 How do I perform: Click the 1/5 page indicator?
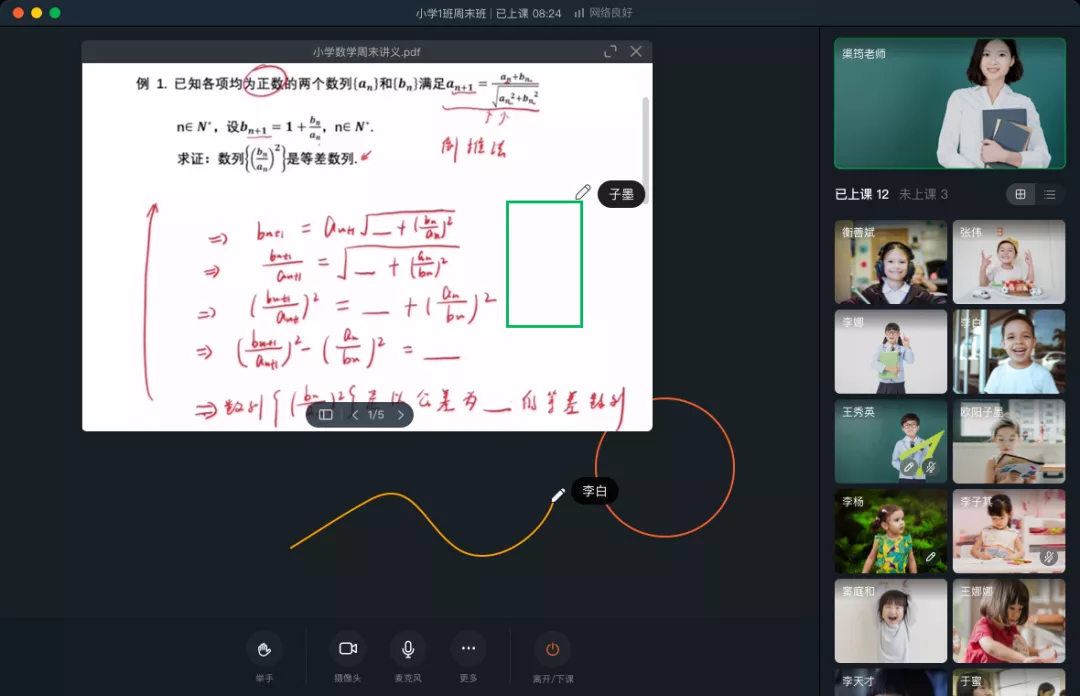pyautogui.click(x=376, y=415)
